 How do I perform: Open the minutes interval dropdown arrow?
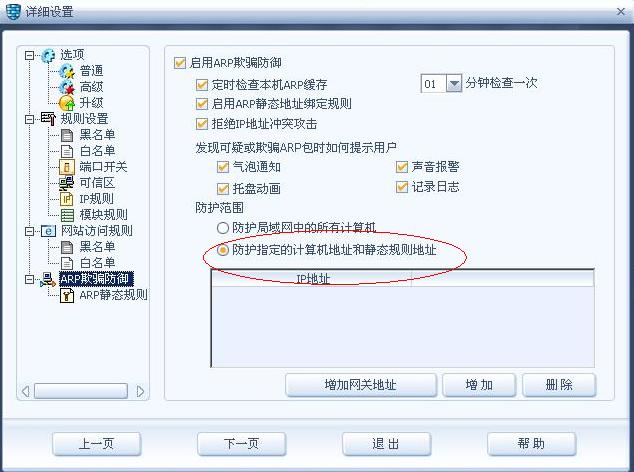[454, 84]
